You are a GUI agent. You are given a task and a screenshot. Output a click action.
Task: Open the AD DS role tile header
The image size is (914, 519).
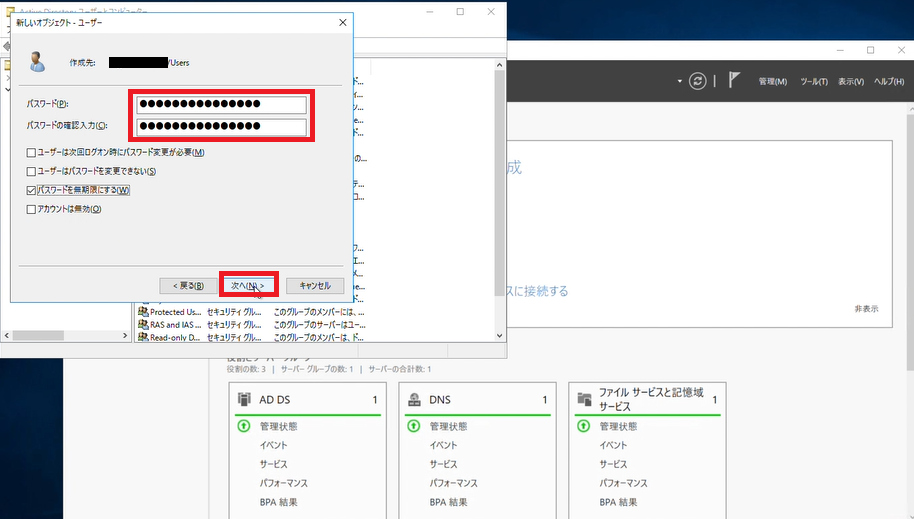pyautogui.click(x=308, y=399)
